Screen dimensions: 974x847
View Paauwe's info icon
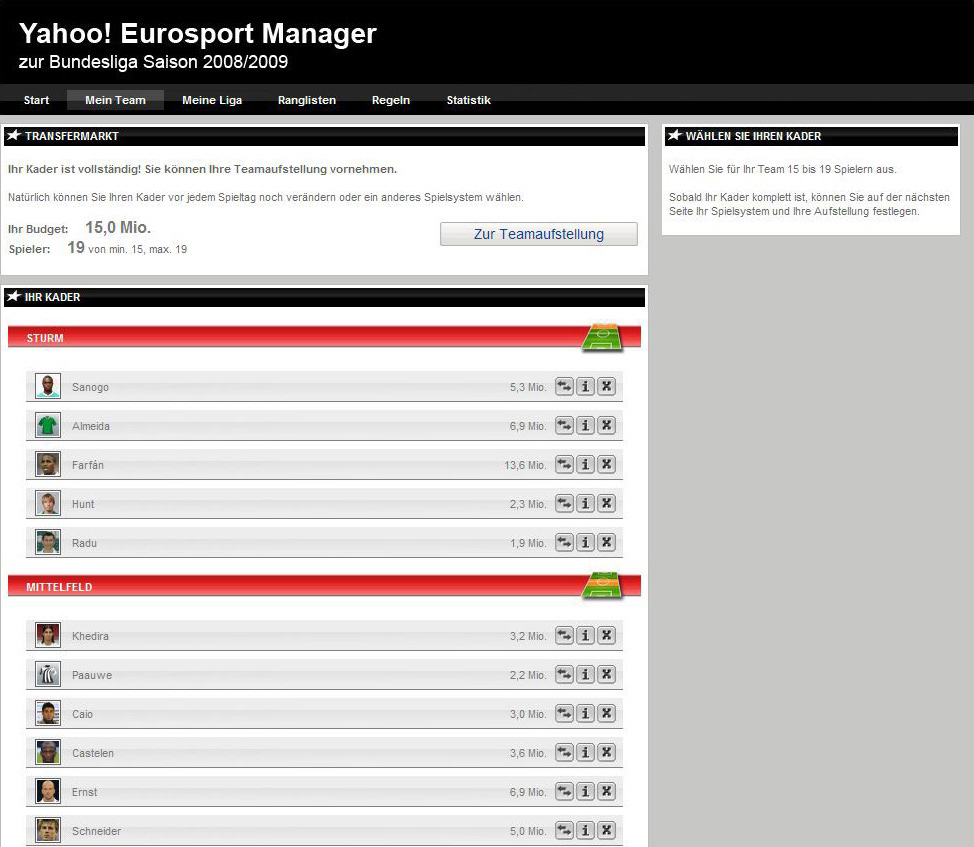585,674
